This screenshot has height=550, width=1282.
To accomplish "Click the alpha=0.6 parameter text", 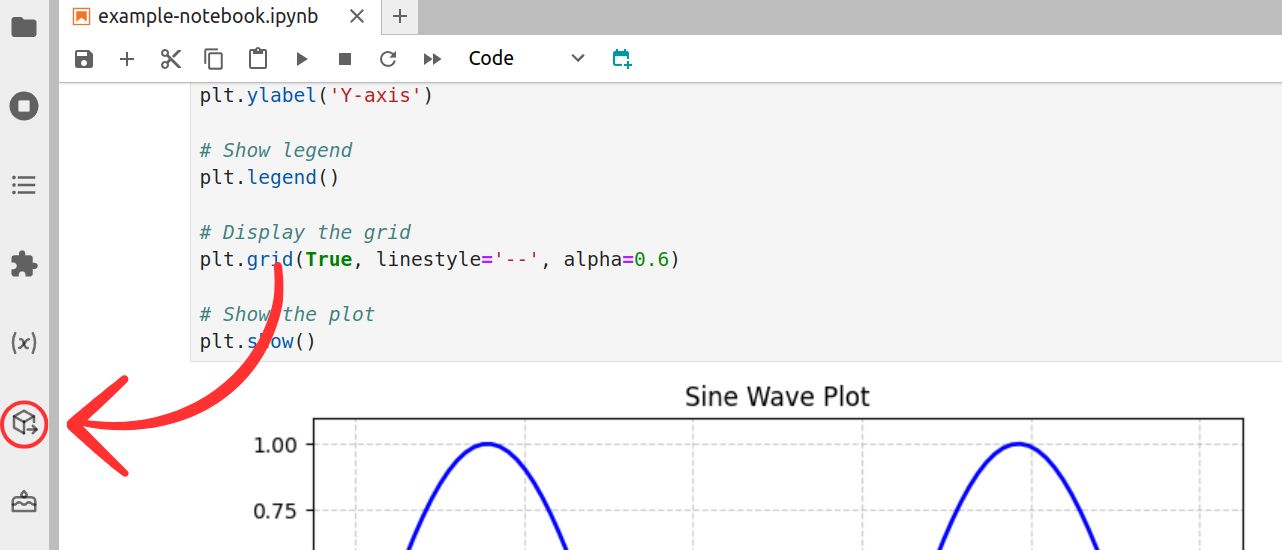I will pyautogui.click(x=616, y=260).
